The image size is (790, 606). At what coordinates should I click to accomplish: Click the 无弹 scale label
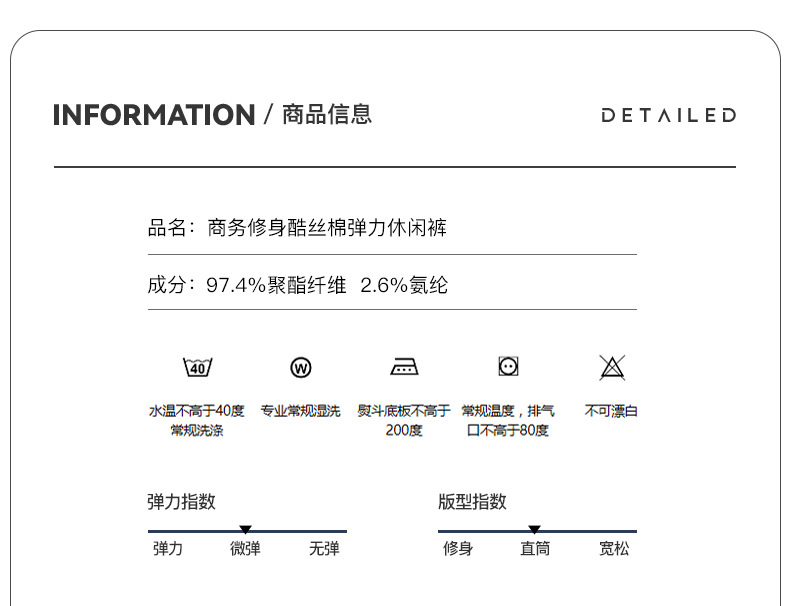pyautogui.click(x=324, y=548)
